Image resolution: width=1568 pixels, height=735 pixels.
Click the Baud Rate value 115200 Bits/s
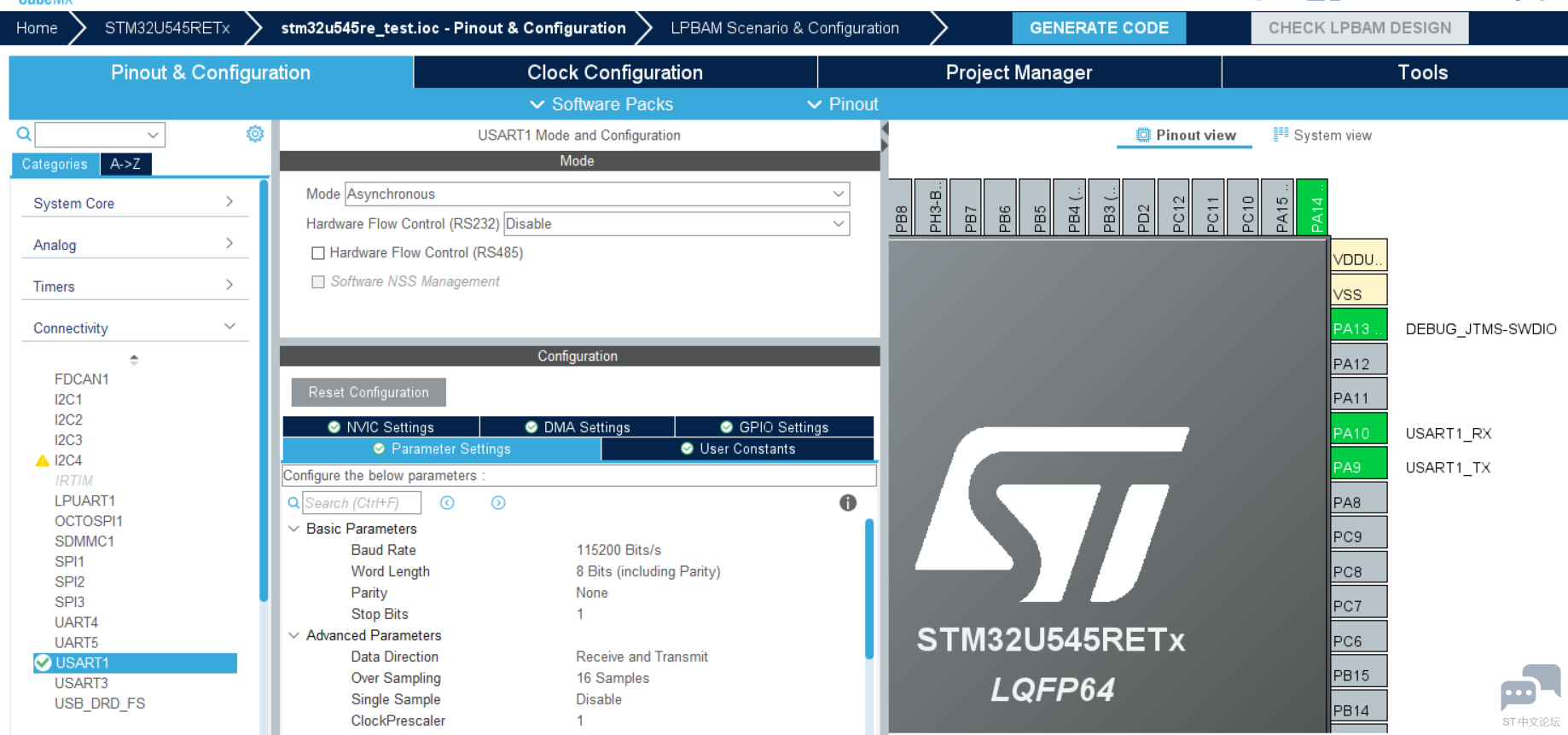(x=618, y=550)
